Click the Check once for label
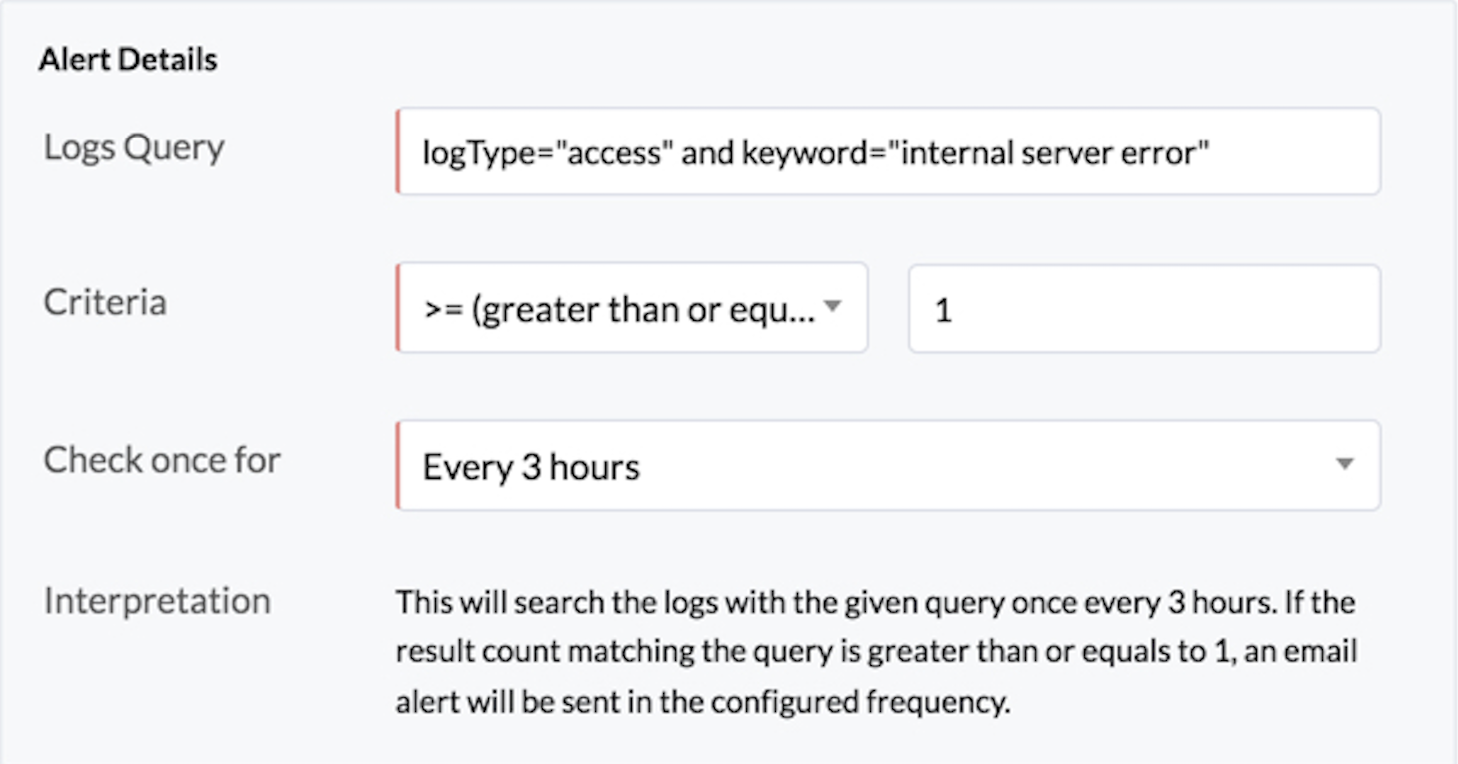This screenshot has width=1458, height=764. pos(162,460)
